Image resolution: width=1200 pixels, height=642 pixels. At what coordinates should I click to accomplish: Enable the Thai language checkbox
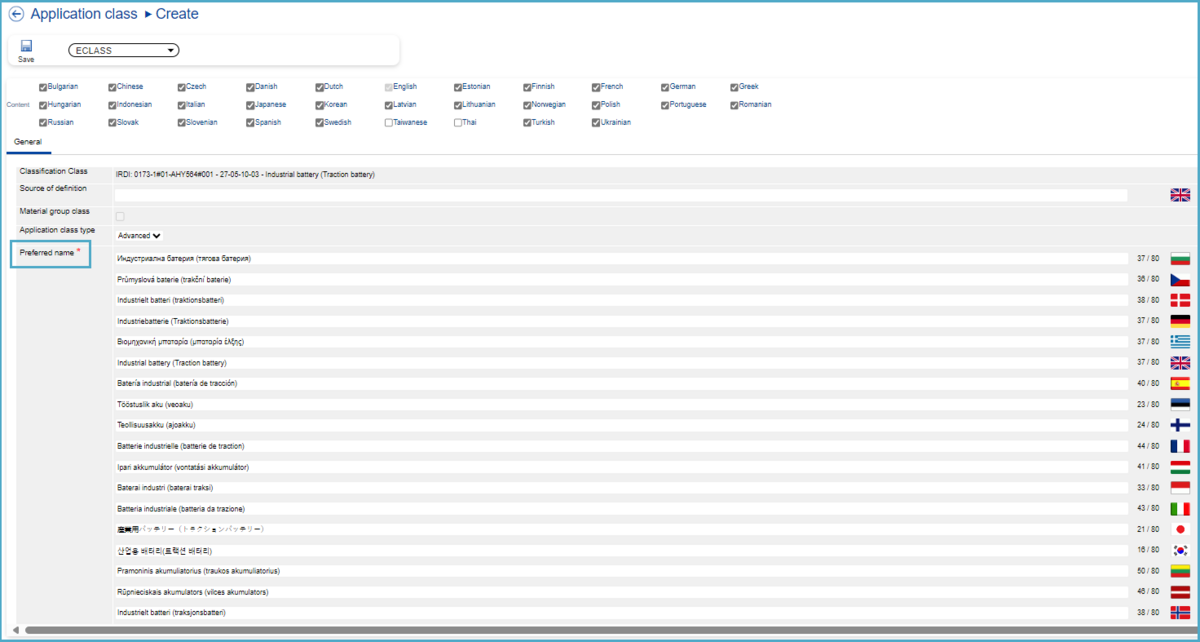click(x=458, y=123)
